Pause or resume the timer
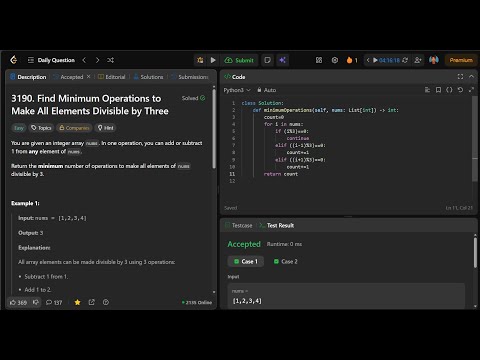This screenshot has width=480, height=360. point(375,60)
